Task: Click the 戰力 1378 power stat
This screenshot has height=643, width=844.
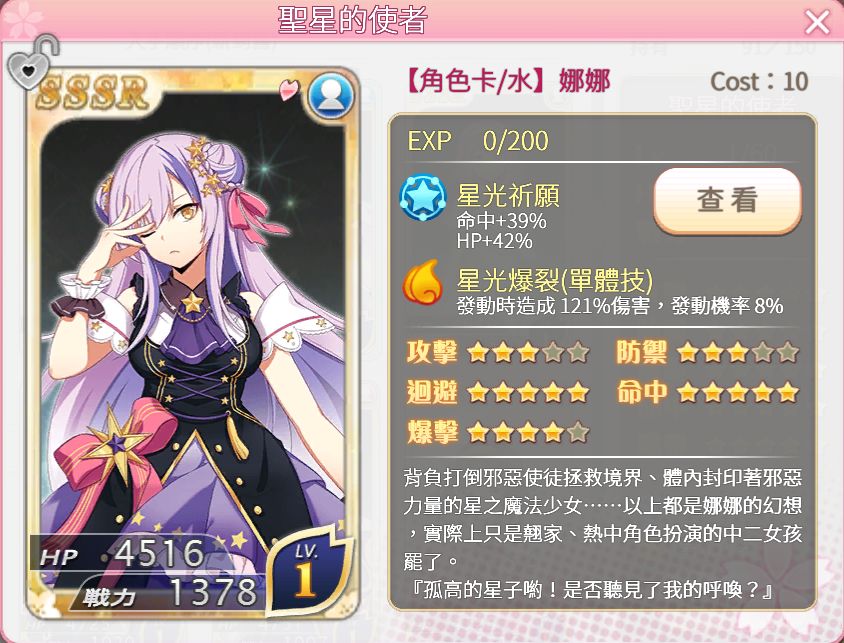Action: [170, 592]
